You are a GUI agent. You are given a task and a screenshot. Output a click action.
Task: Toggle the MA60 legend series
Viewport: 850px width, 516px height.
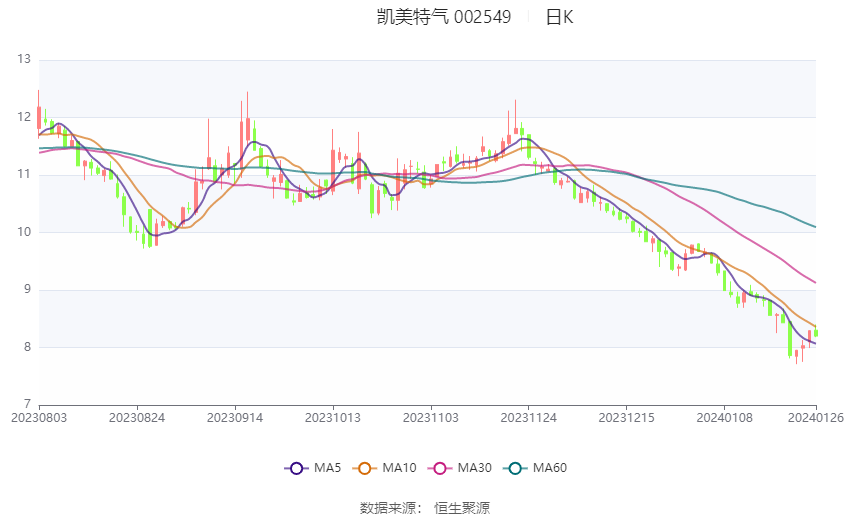(535, 468)
